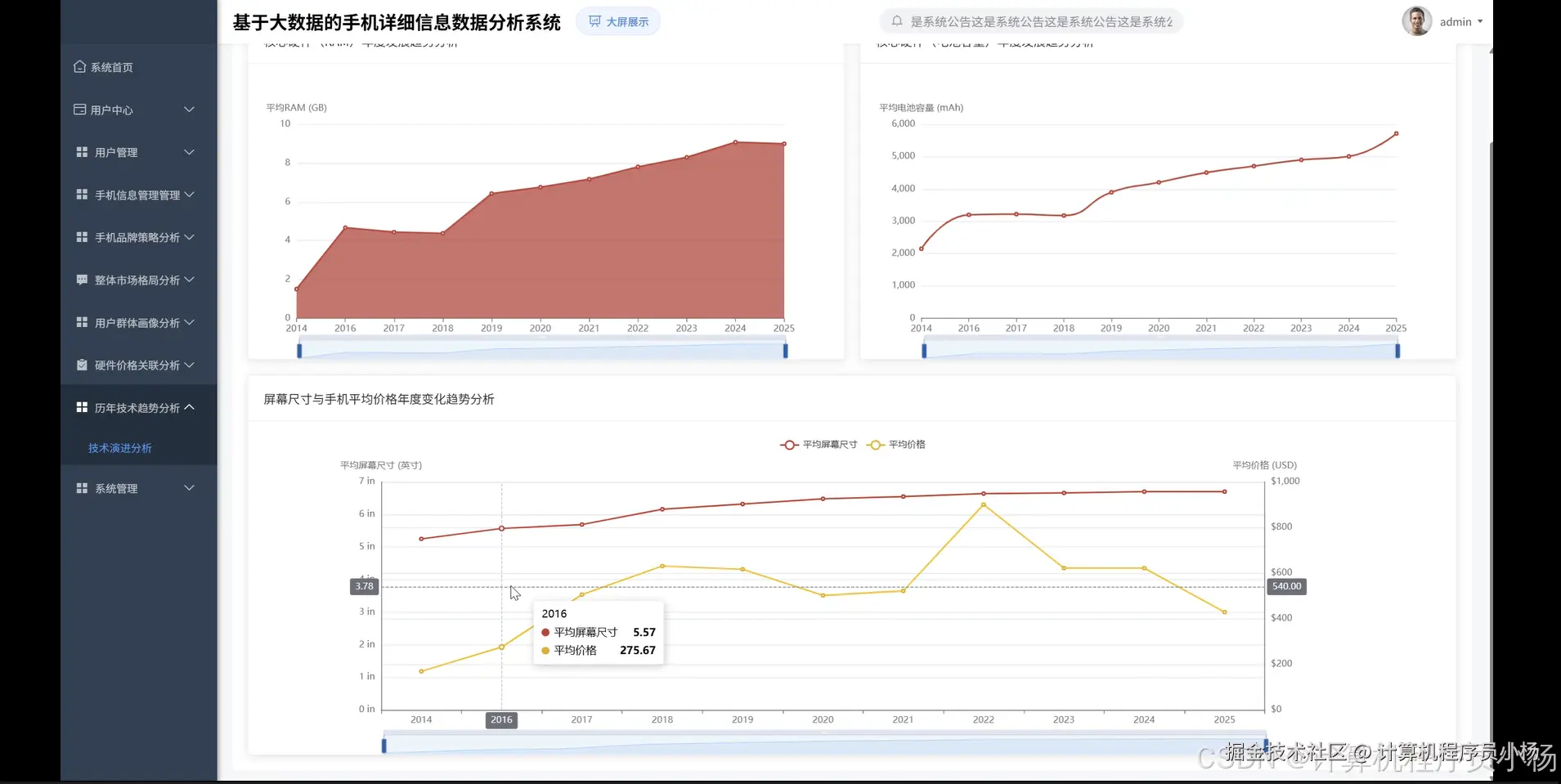Screen dimensions: 1561x784
Task: Open 系统首页 menu item
Action: coord(112,67)
